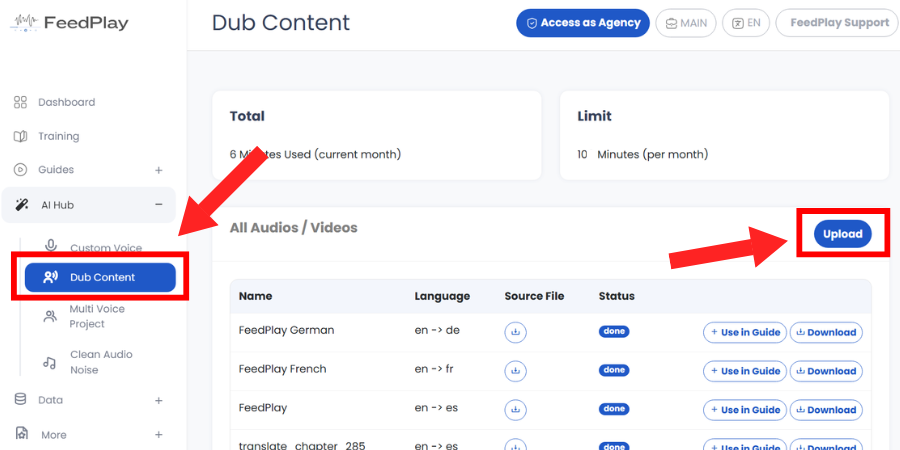
Task: Download source file for FeedPlay German
Action: (x=515, y=332)
